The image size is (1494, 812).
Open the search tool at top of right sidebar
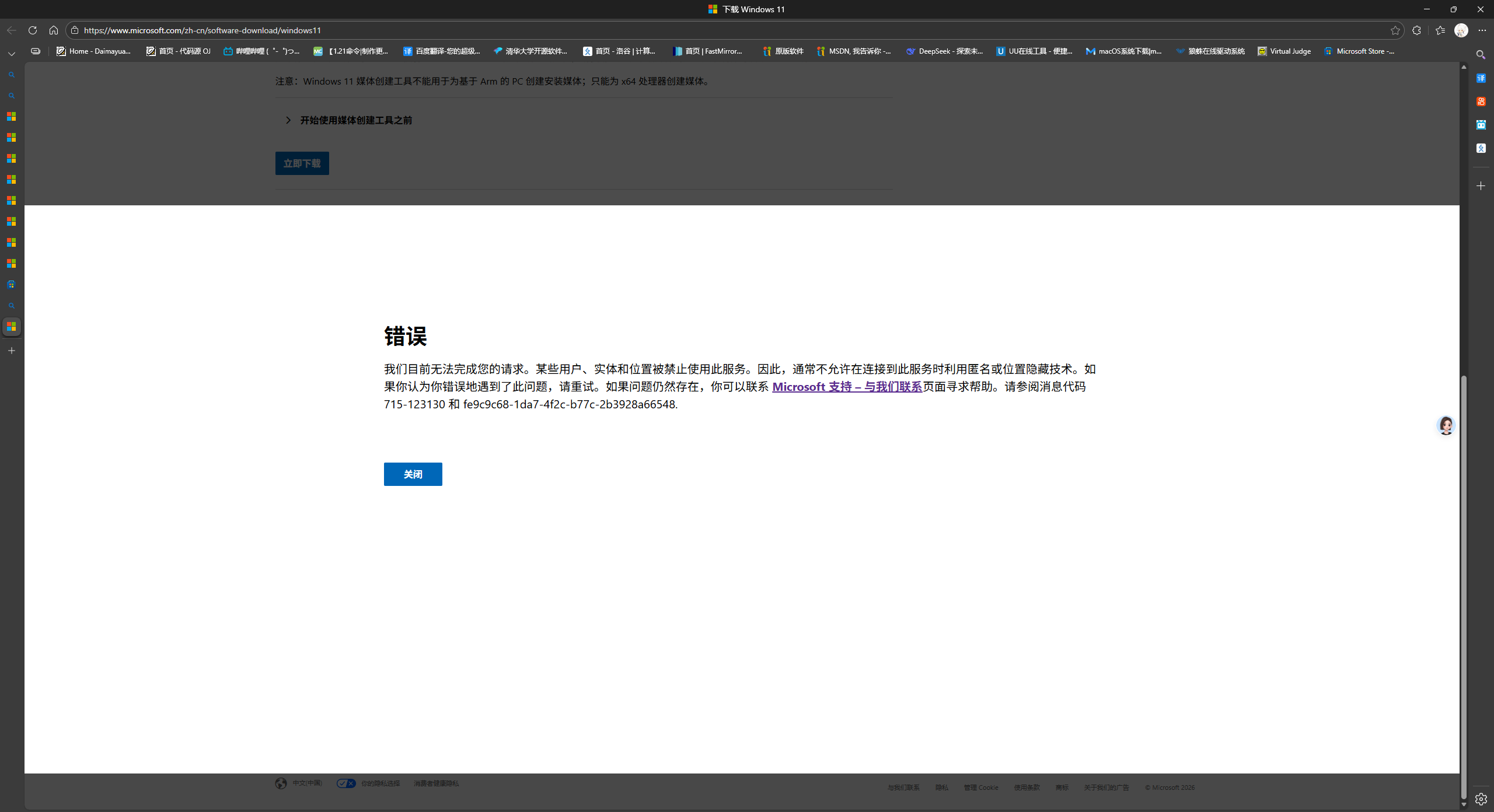[x=1481, y=55]
